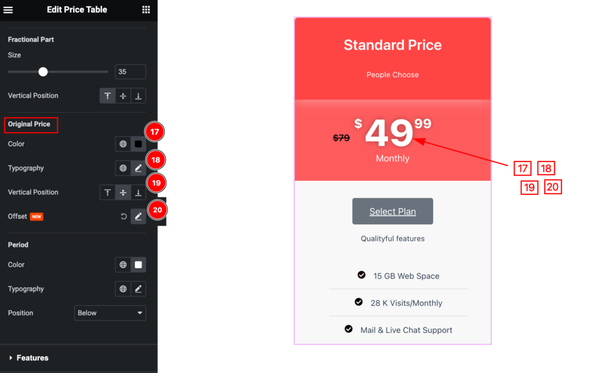
Task: Set Original Price vertical position to top
Action: click(x=108, y=192)
